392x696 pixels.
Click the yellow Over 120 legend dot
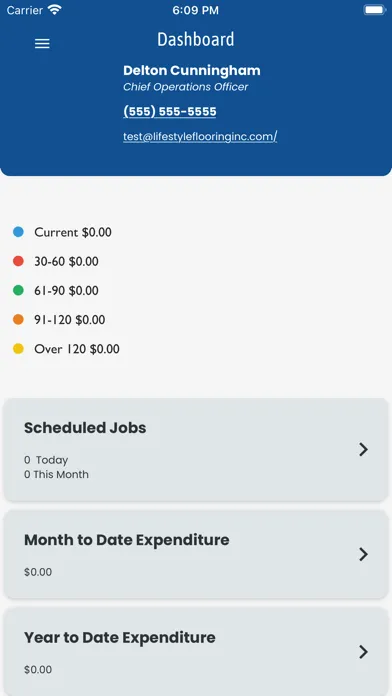click(18, 349)
